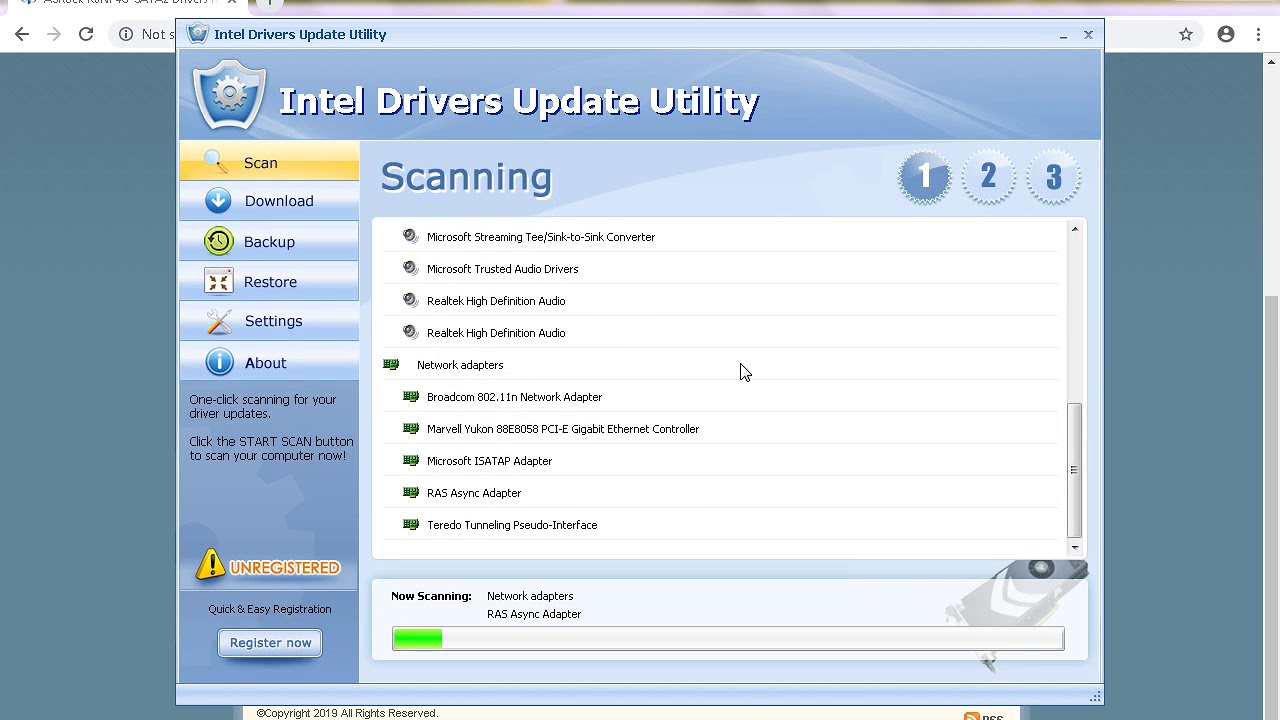Click the scanning progress bar
This screenshot has width=1280, height=720.
728,639
